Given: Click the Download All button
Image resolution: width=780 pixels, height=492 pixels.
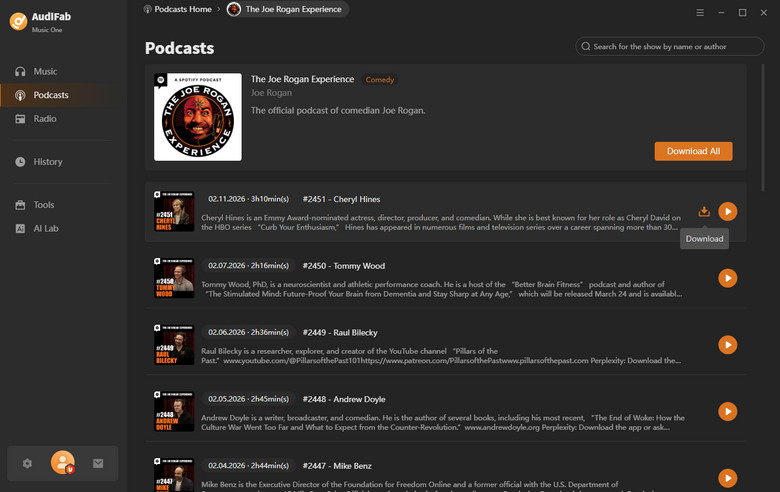Looking at the screenshot, I should pyautogui.click(x=693, y=151).
